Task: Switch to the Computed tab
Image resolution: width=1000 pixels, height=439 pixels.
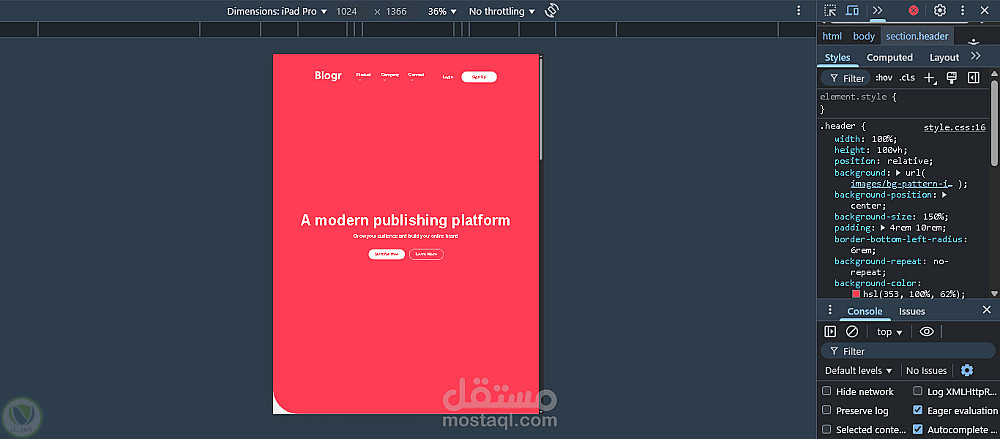Action: click(x=890, y=57)
